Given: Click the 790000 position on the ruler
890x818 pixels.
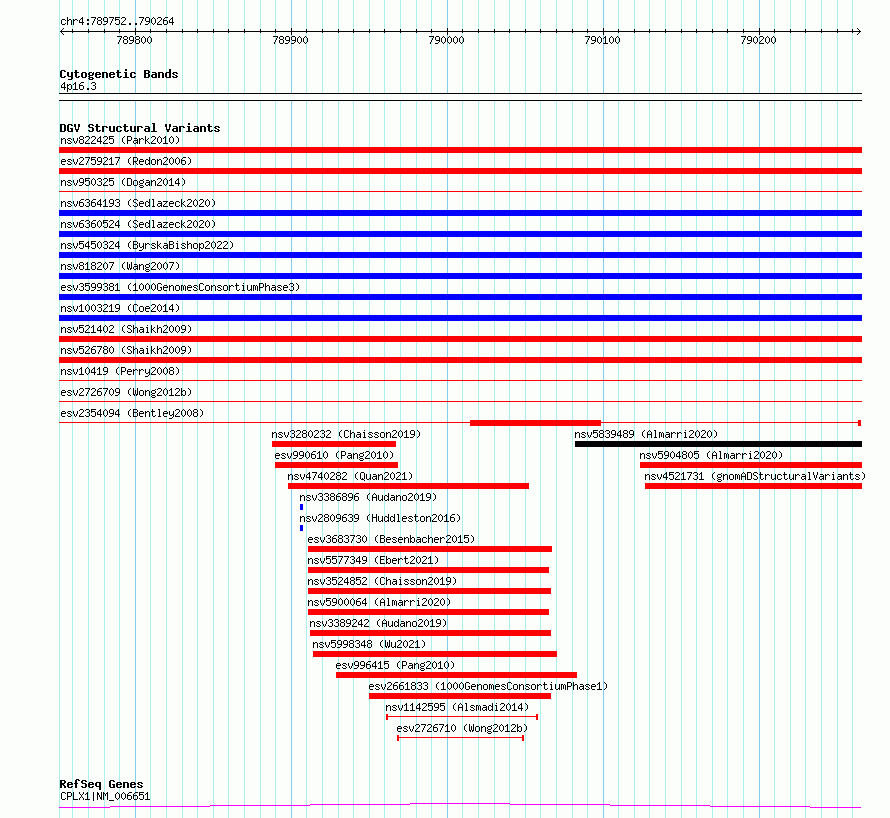Looking at the screenshot, I should (x=446, y=40).
